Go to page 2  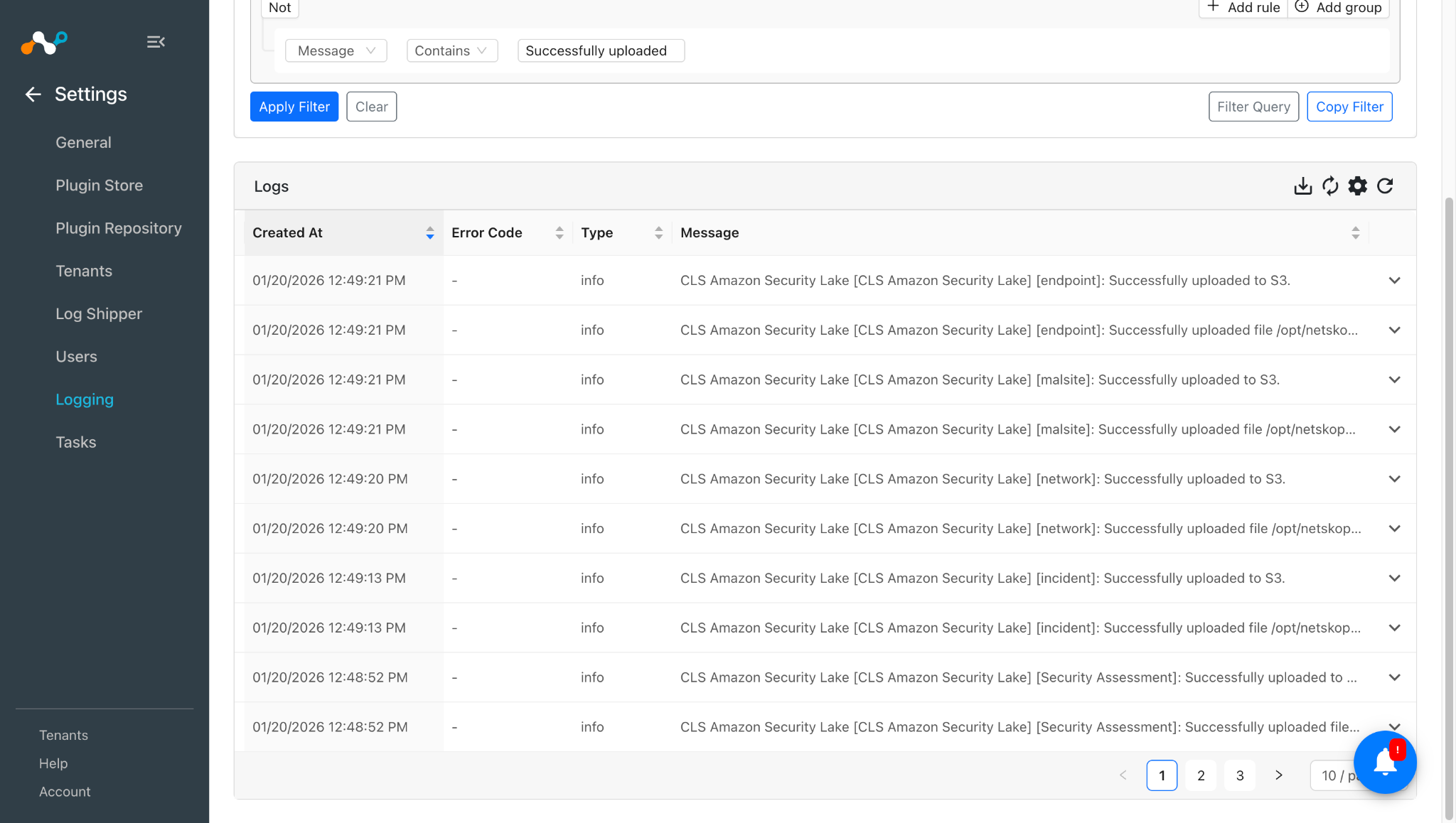pyautogui.click(x=1201, y=775)
